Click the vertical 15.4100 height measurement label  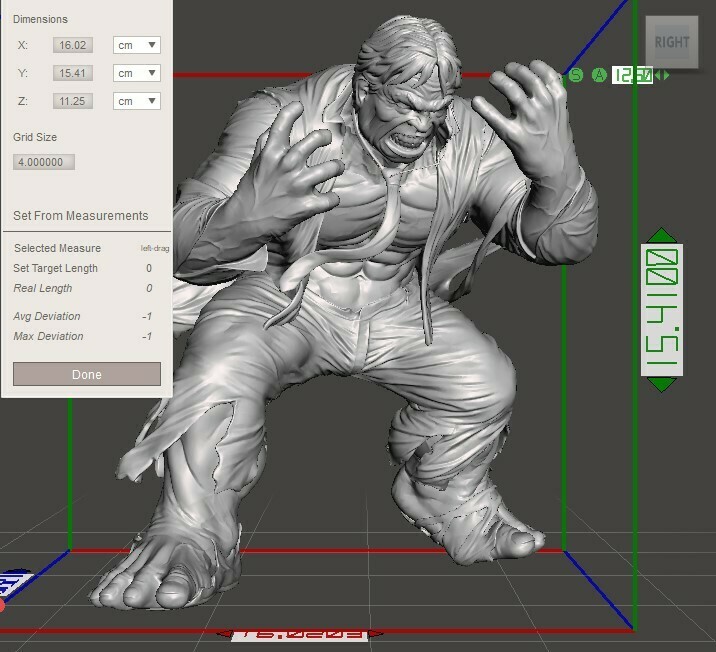click(x=661, y=310)
